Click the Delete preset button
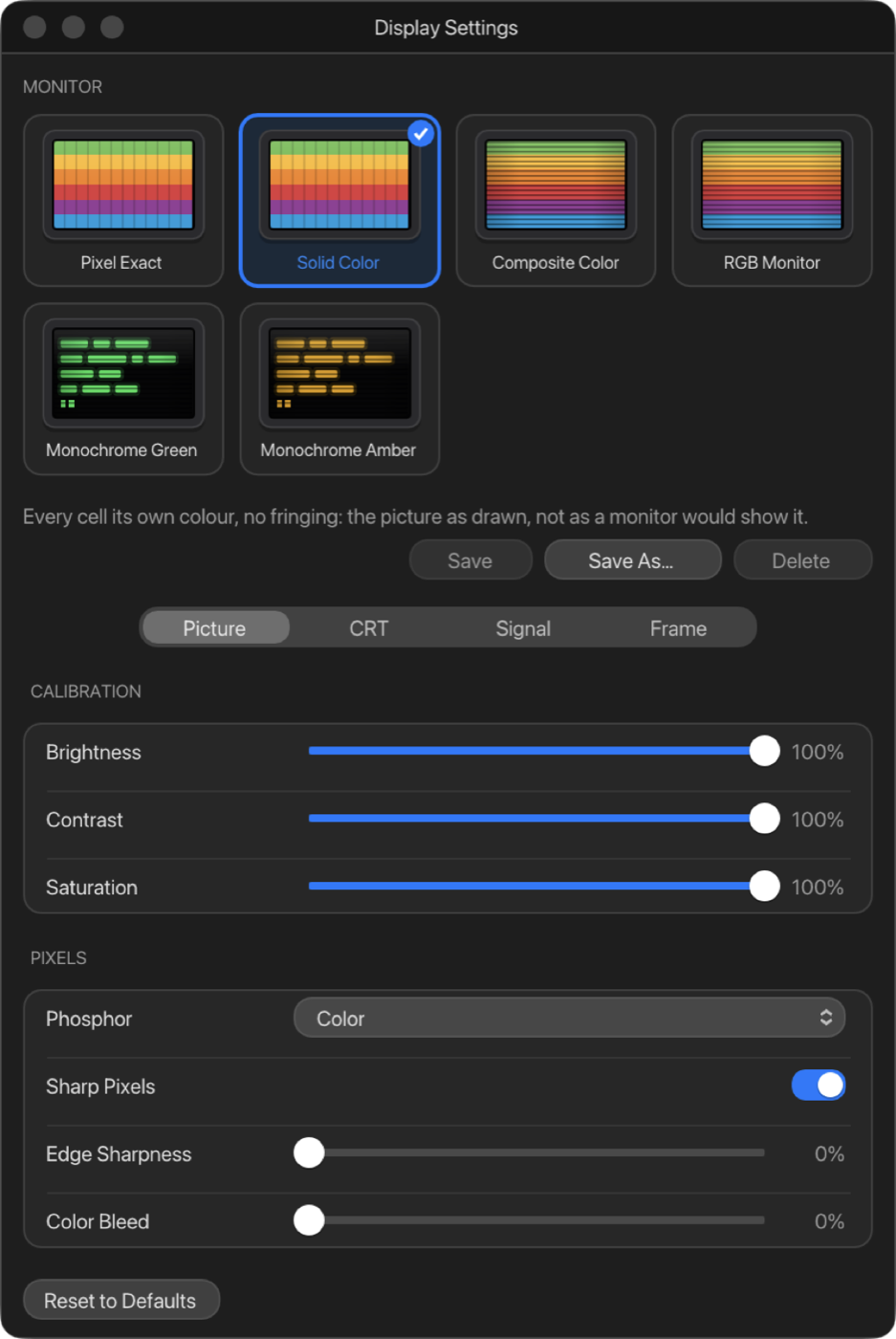The height and width of the screenshot is (1339, 896). [802, 560]
